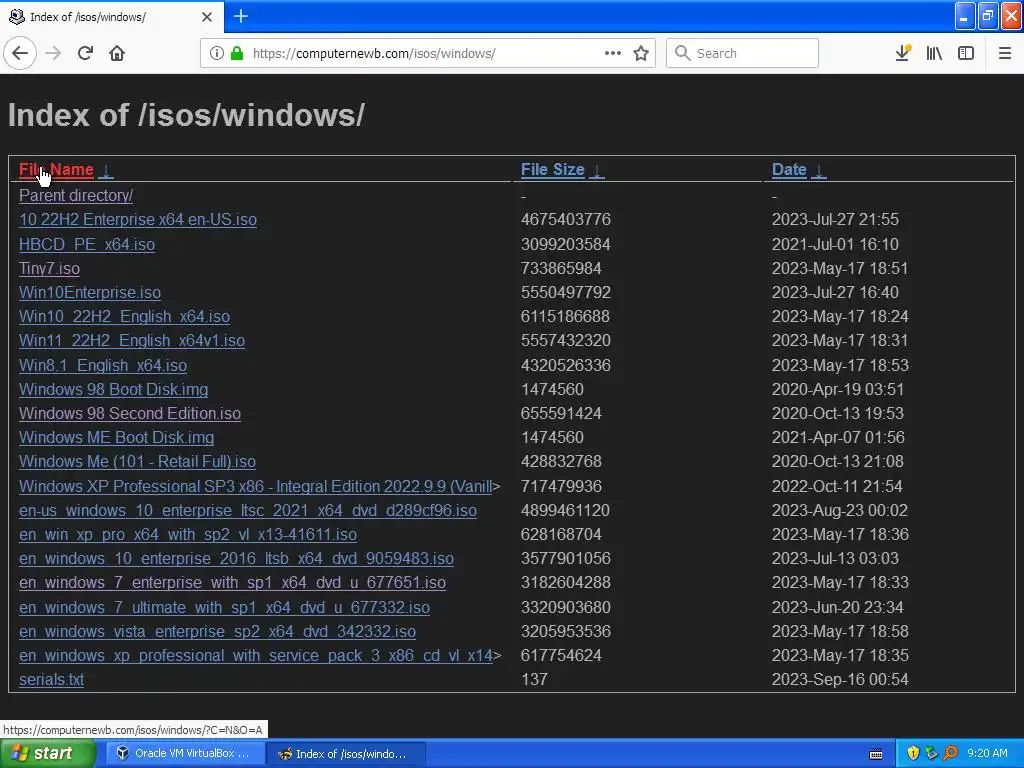Click Windows ME Boot Disk.img
Image resolution: width=1024 pixels, height=768 pixels.
[116, 438]
